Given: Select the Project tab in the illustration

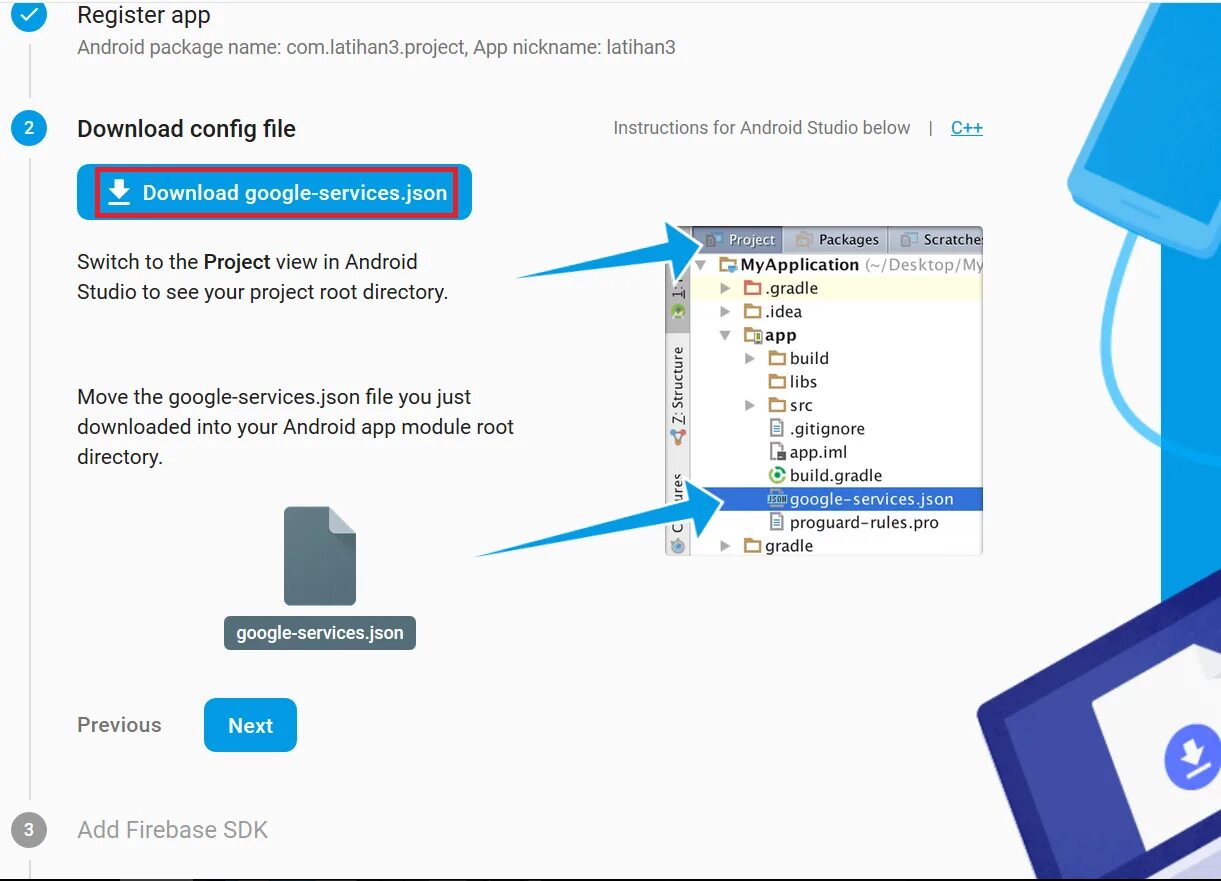Looking at the screenshot, I should [x=740, y=240].
